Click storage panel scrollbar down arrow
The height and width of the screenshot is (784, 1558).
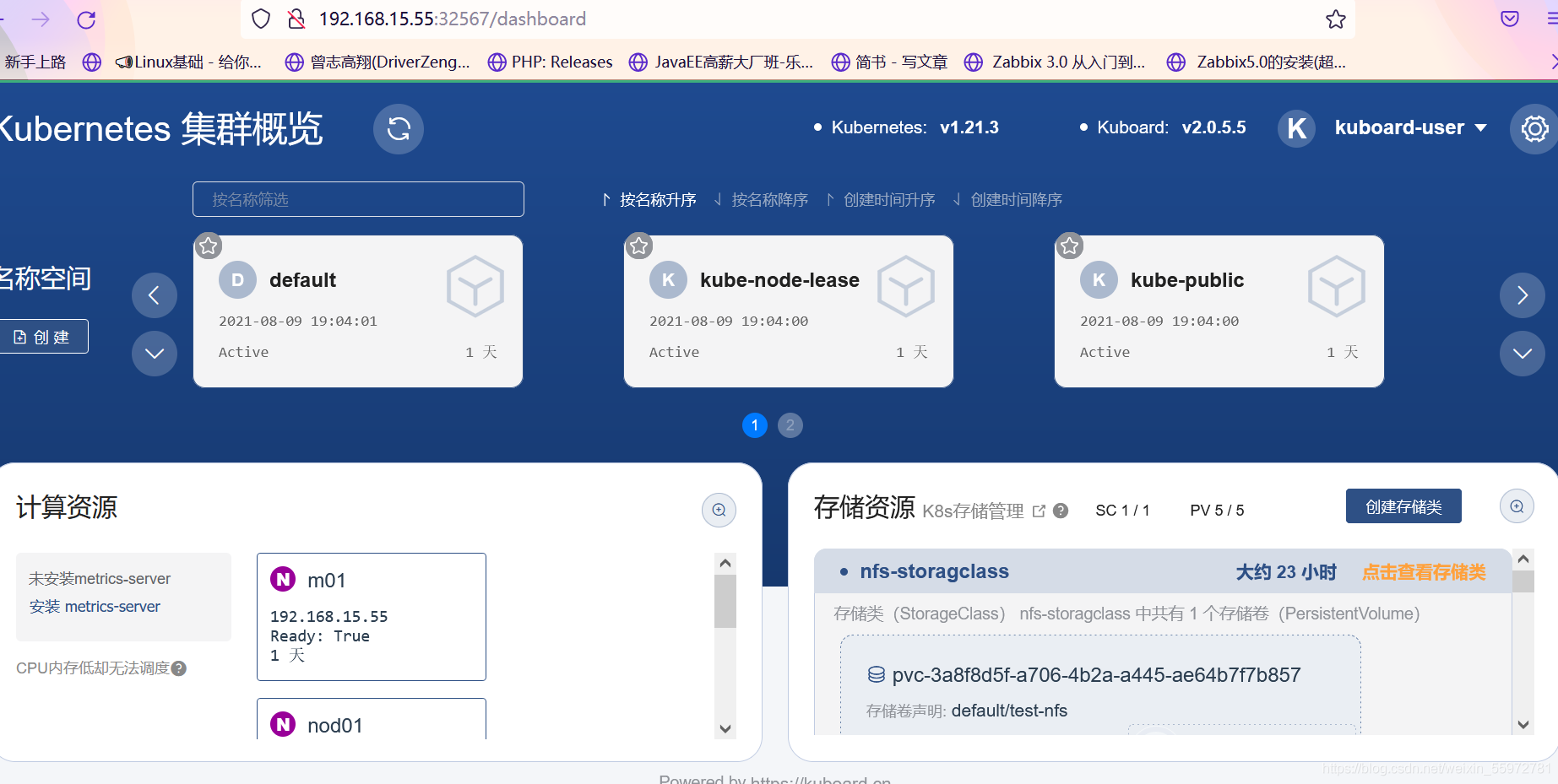(1523, 724)
